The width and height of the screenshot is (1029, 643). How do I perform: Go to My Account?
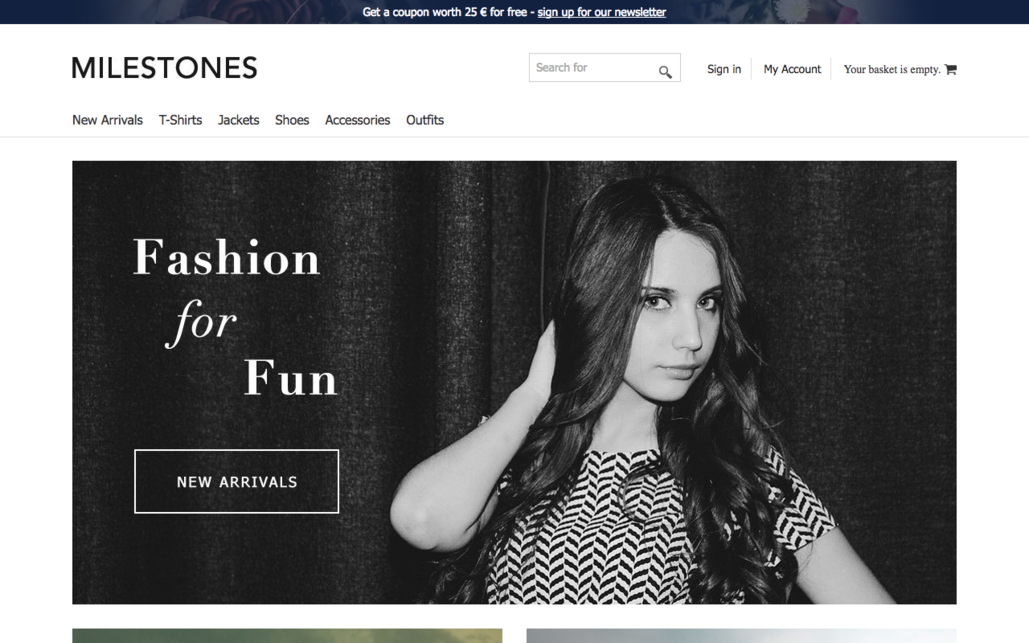[x=792, y=69]
